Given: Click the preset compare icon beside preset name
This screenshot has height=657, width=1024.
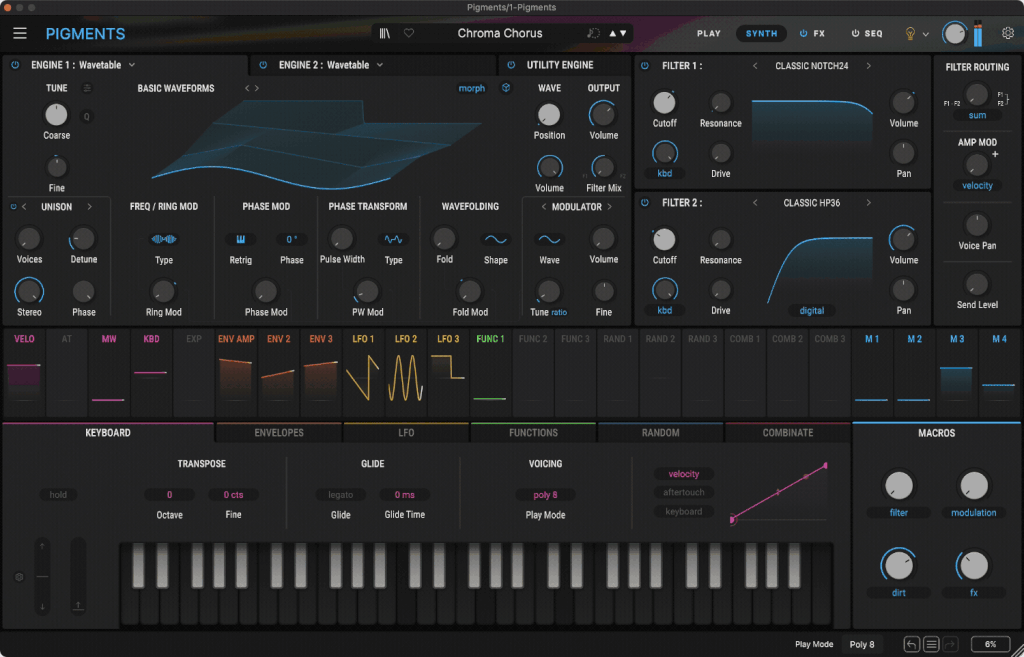Looking at the screenshot, I should (x=593, y=33).
